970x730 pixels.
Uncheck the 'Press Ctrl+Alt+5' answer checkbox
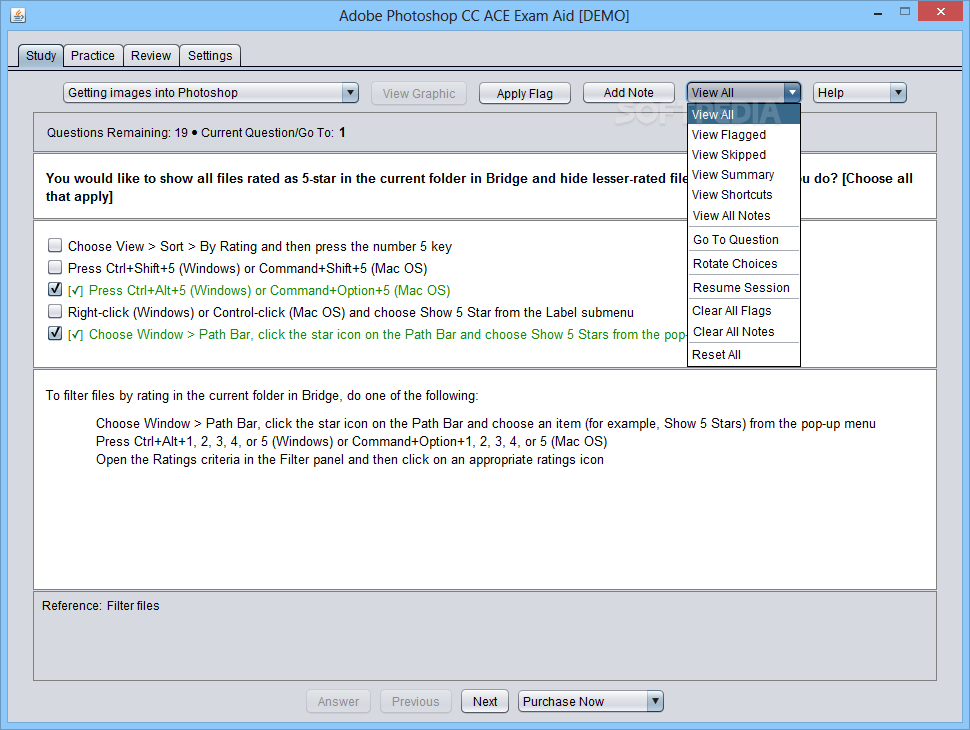pos(55,290)
